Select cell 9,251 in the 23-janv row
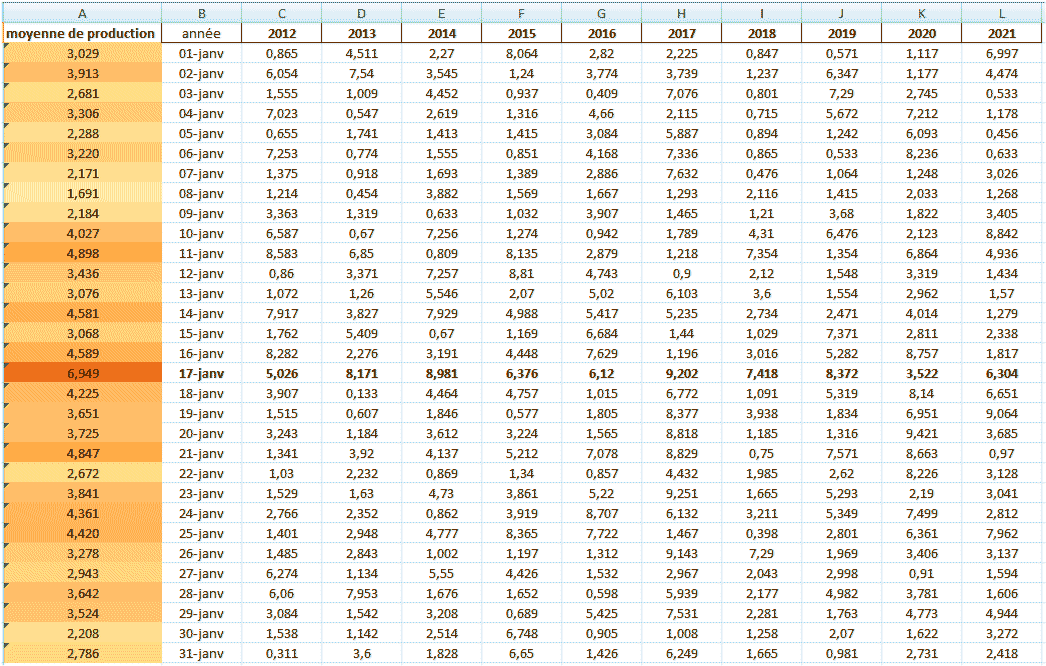The image size is (1046, 666). pos(682,494)
